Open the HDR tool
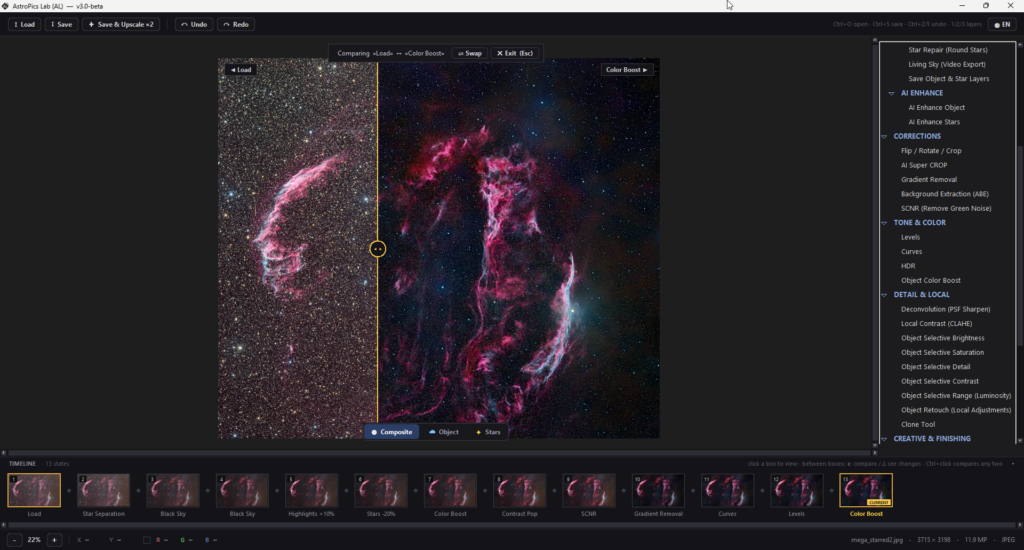This screenshot has height=550, width=1024. tap(908, 266)
